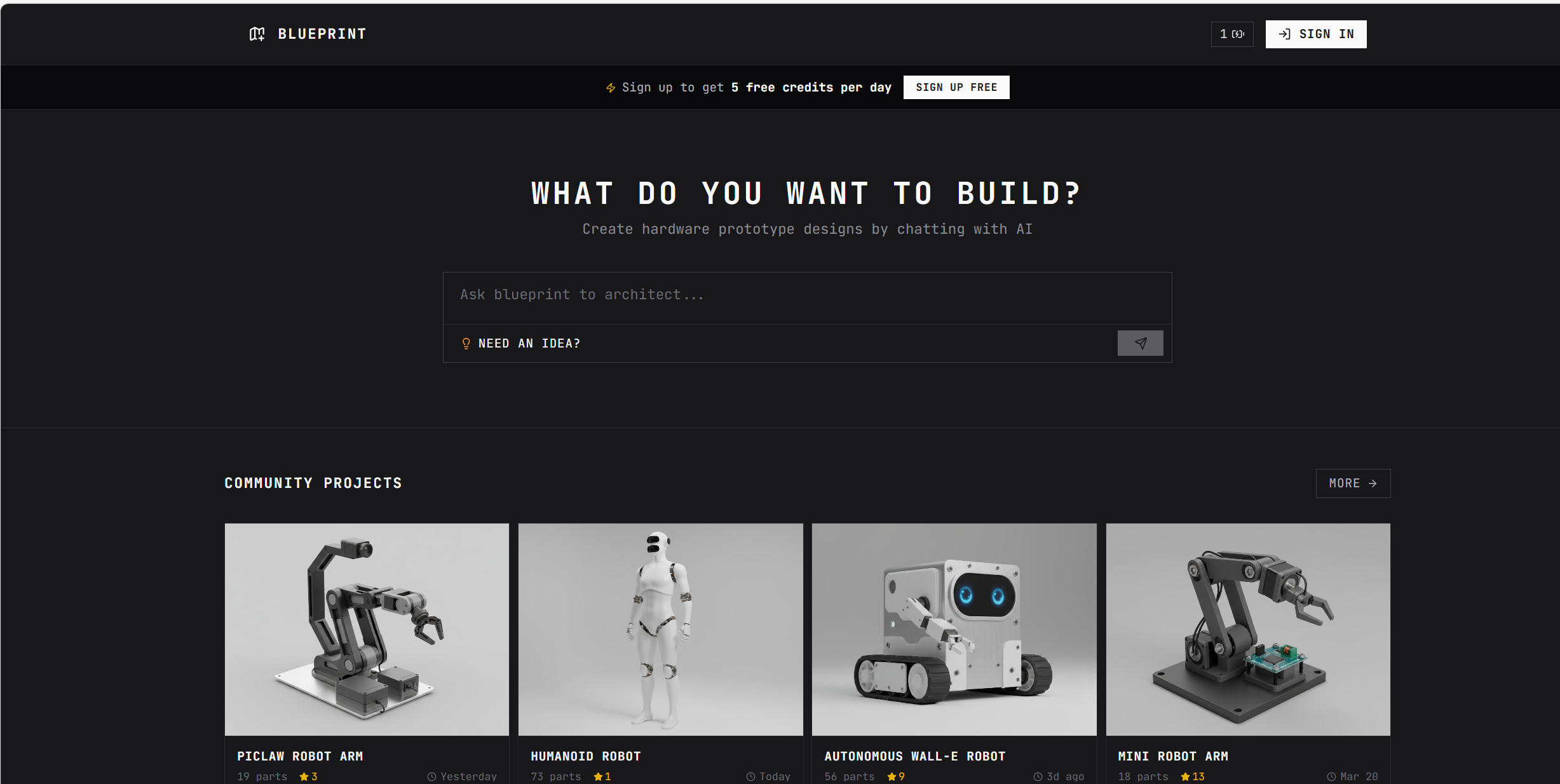This screenshot has width=1560, height=784.
Task: Click Need An Idea suggestion link
Action: (529, 344)
